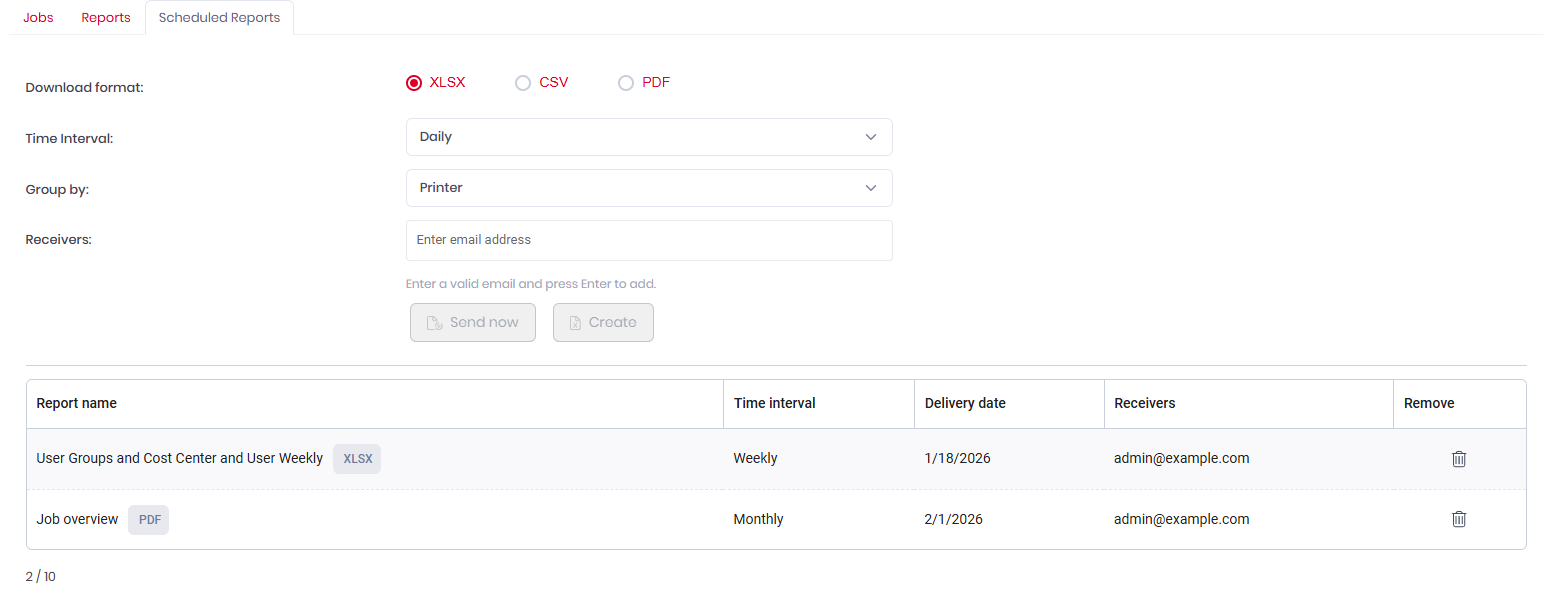The height and width of the screenshot is (601, 1545).
Task: Click the Report name column header
Action: [x=77, y=404]
